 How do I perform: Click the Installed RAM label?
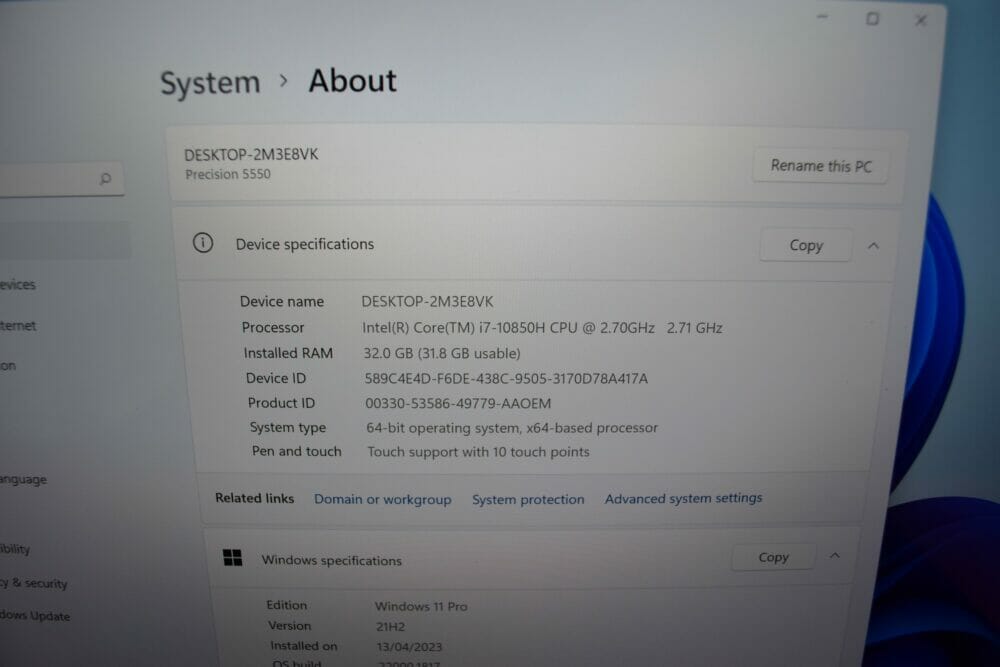click(x=288, y=353)
